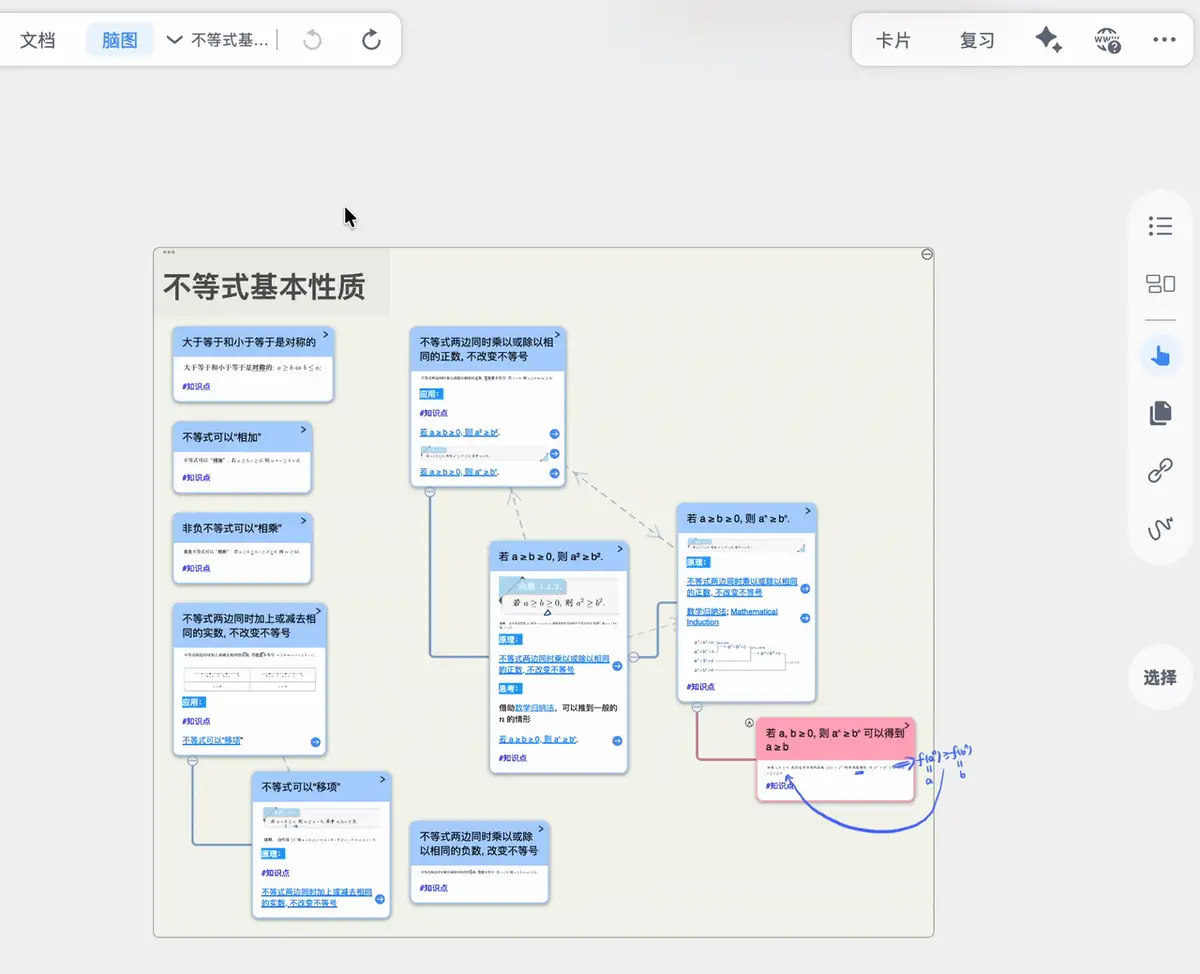Image resolution: width=1200 pixels, height=974 pixels.
Task: Follow arrow beside 数学归纳法 Mathematical Induction link
Action: pyautogui.click(x=805, y=616)
